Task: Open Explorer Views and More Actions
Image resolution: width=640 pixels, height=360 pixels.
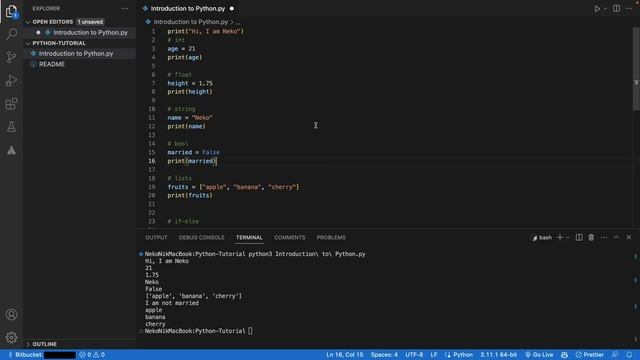Action: (124, 9)
